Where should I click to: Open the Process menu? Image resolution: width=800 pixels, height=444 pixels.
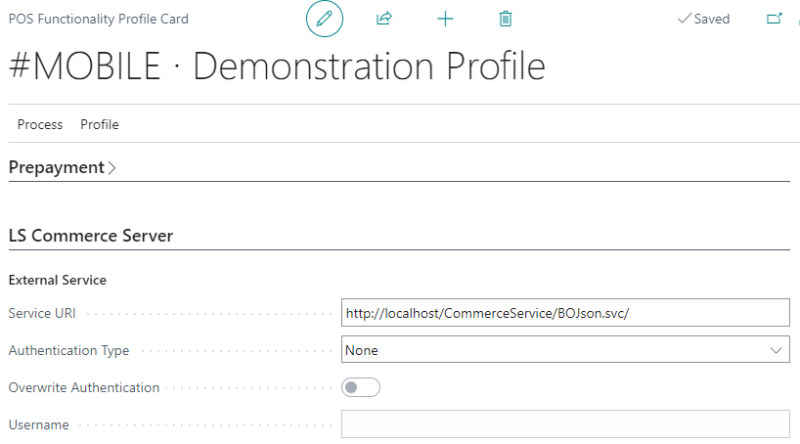(40, 124)
